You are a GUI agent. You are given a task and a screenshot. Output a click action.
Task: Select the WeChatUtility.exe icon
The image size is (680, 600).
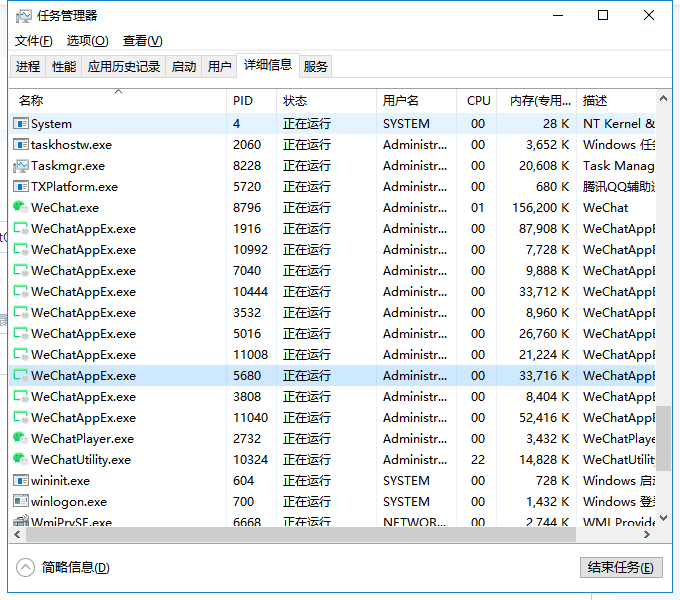tap(20, 460)
